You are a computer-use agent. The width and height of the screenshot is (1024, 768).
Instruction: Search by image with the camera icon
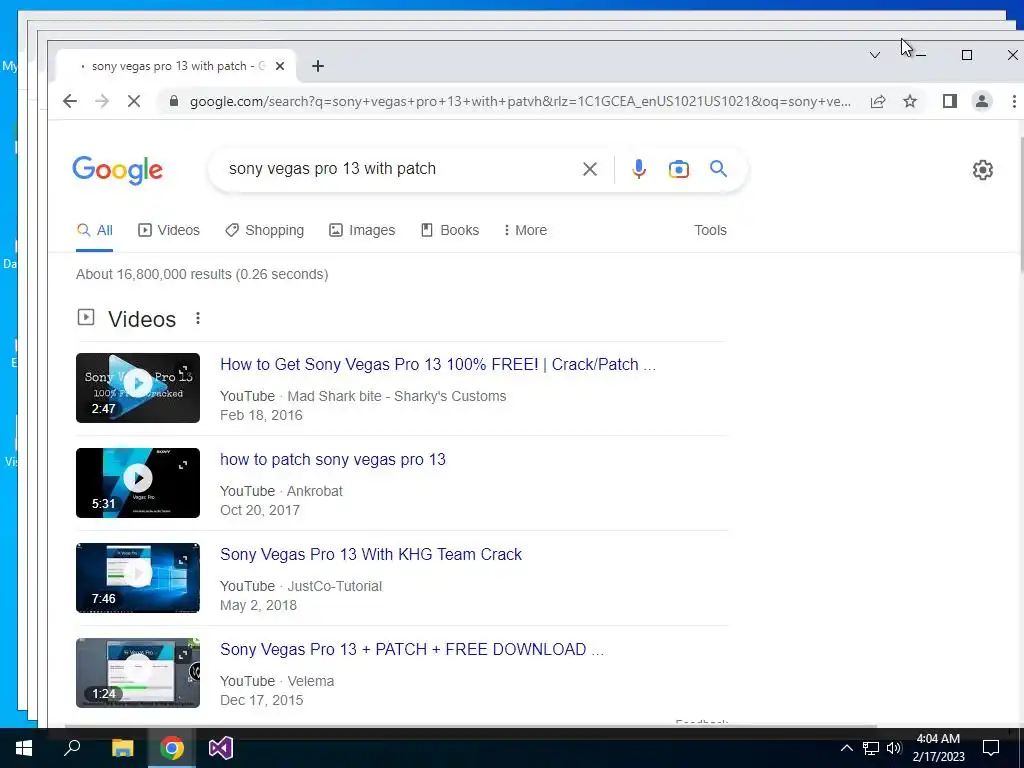pos(679,169)
